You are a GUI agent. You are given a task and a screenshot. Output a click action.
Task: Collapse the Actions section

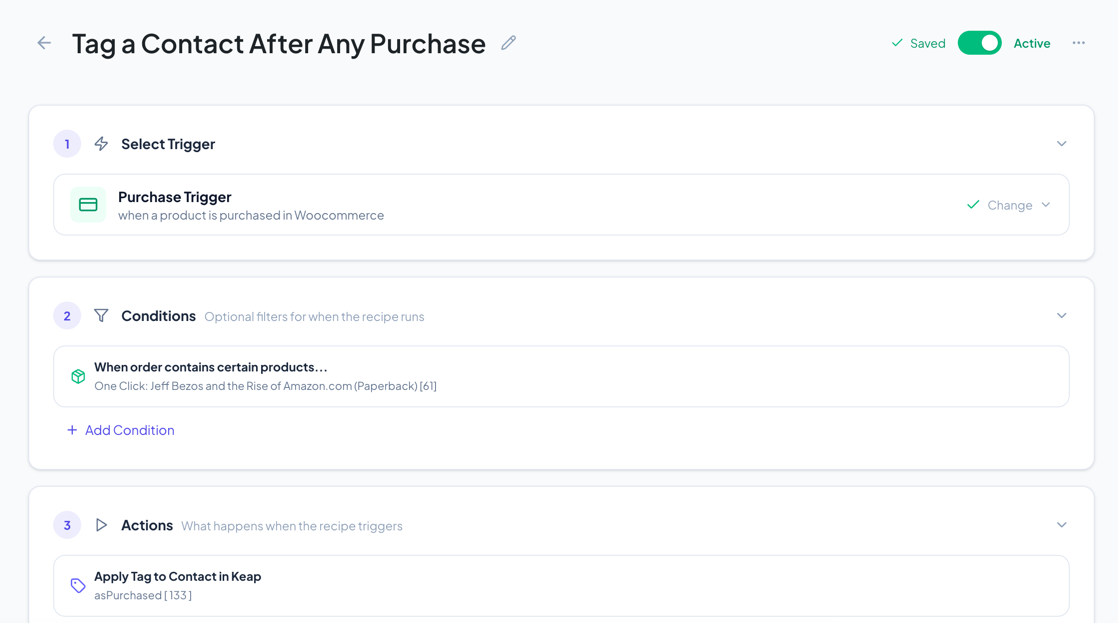[x=1062, y=524]
